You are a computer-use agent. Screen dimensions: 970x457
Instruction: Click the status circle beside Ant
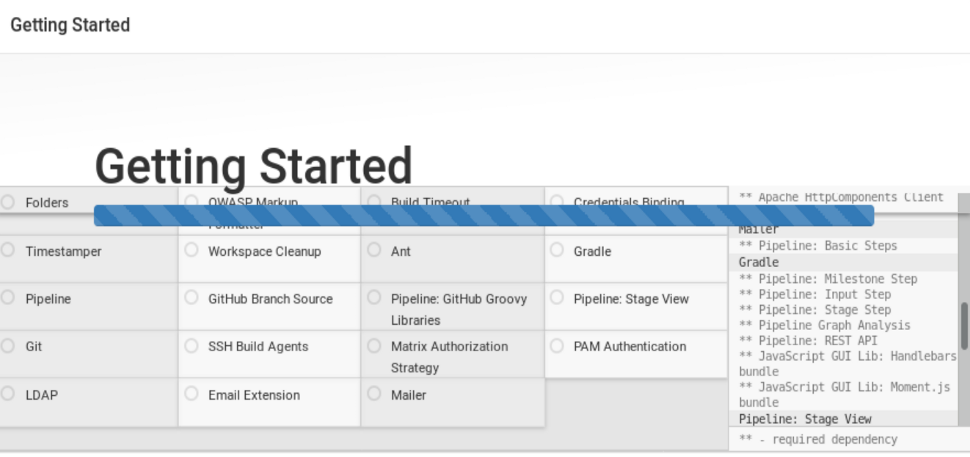(374, 249)
